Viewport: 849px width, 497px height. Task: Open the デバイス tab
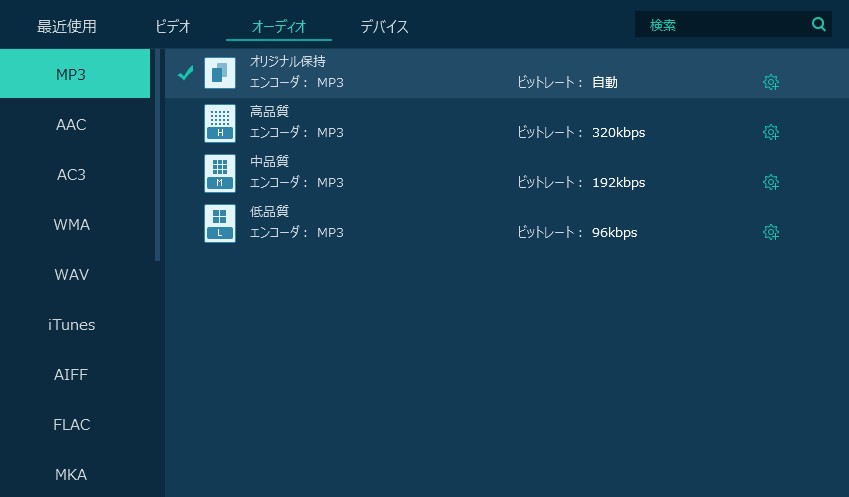[384, 26]
